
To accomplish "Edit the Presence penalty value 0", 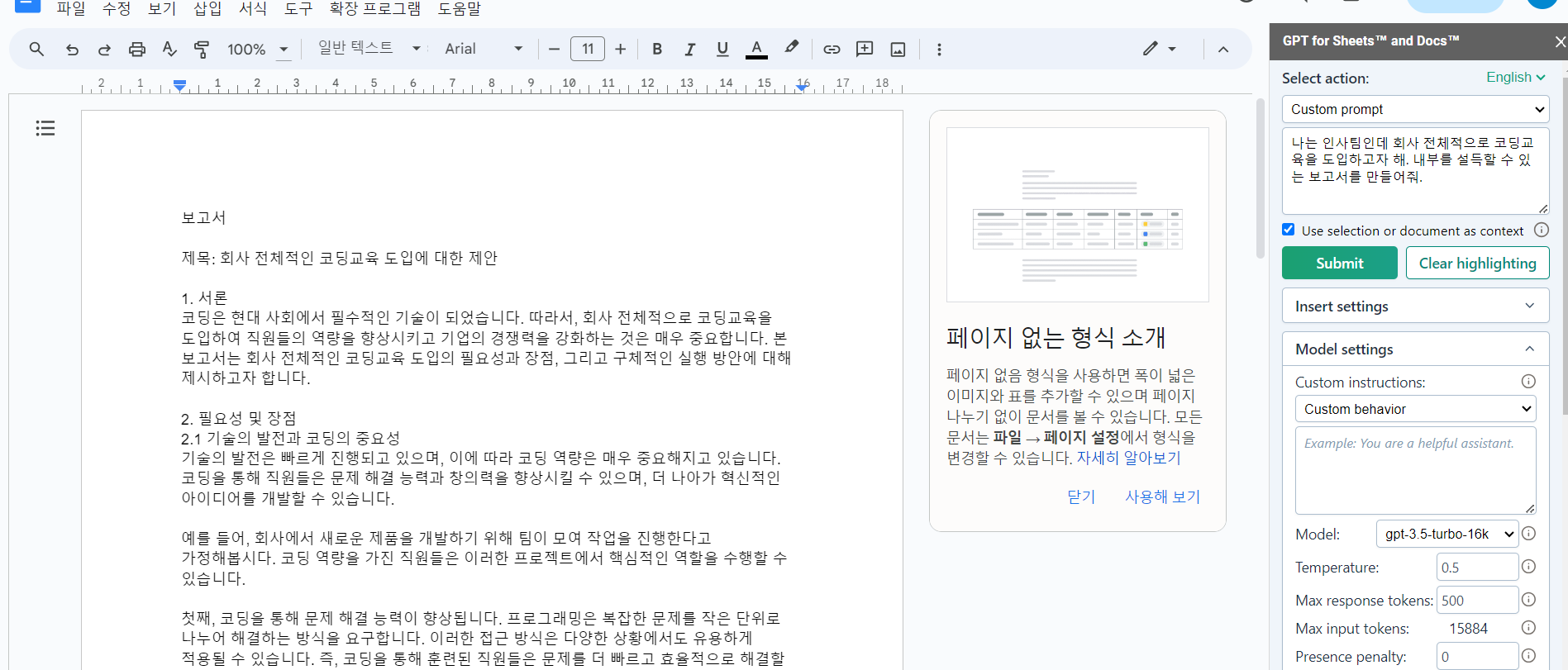I will point(1477,657).
